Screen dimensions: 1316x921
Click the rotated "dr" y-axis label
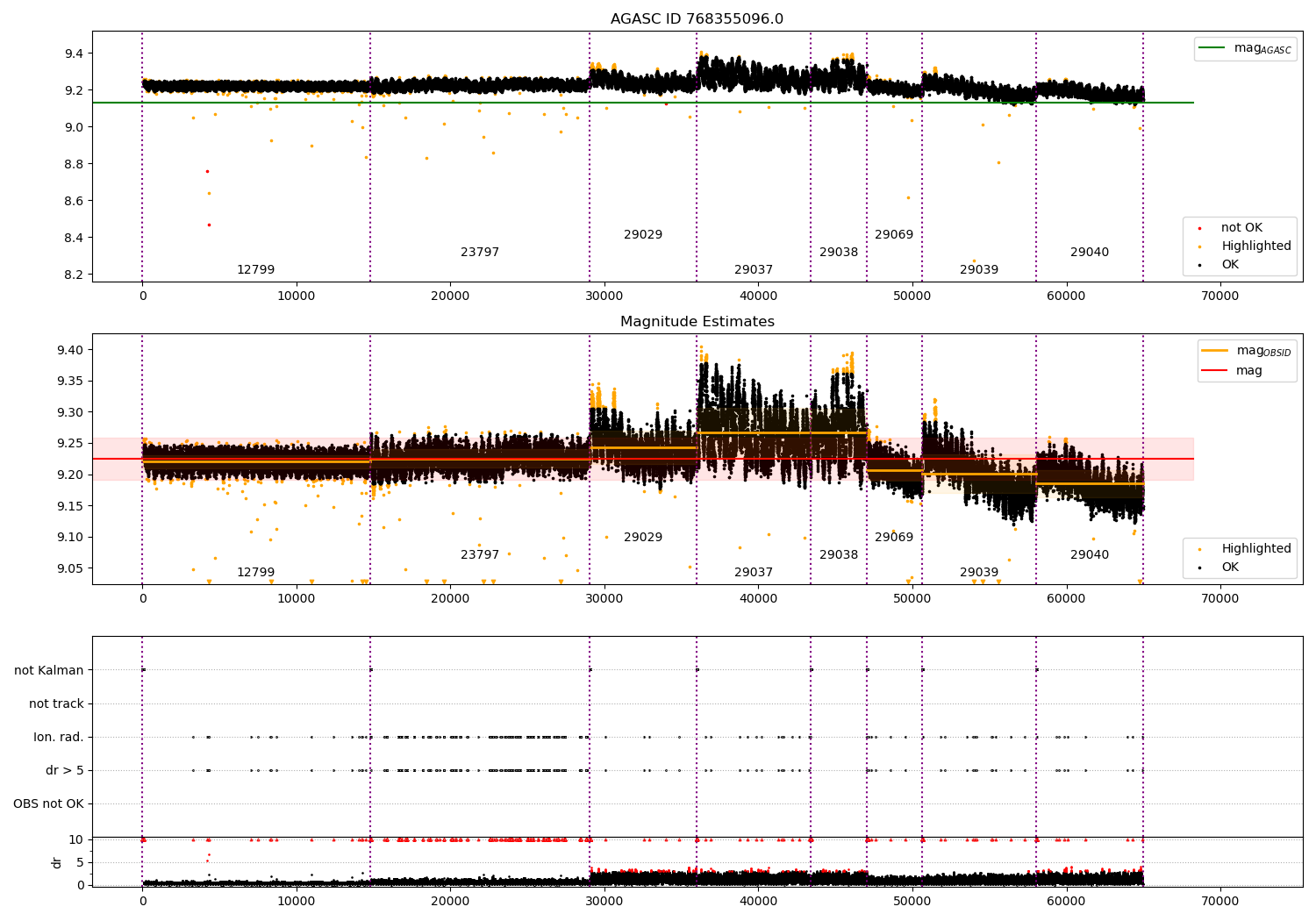click(57, 862)
